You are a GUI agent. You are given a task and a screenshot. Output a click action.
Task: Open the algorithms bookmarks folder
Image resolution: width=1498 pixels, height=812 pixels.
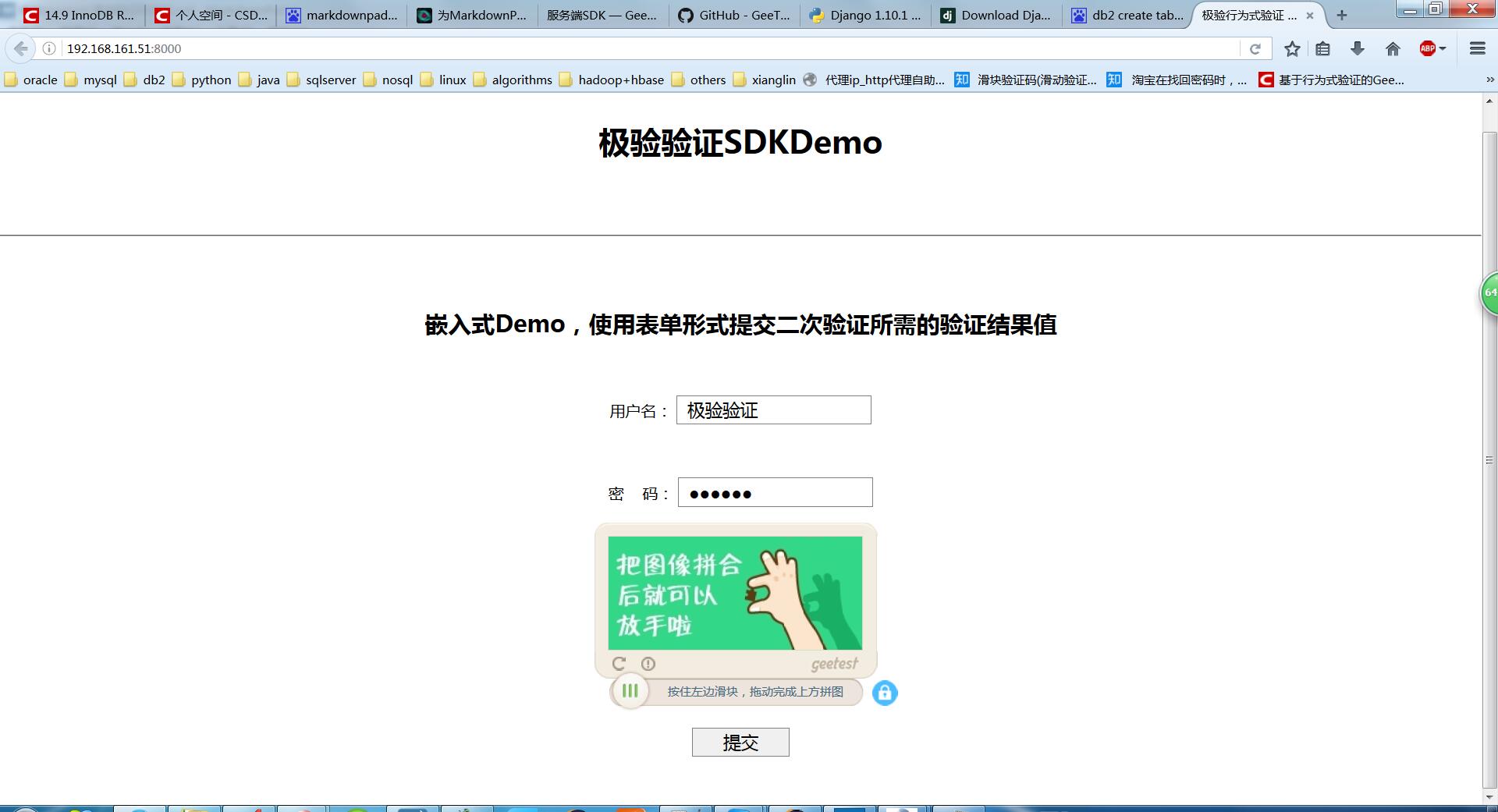pyautogui.click(x=513, y=80)
